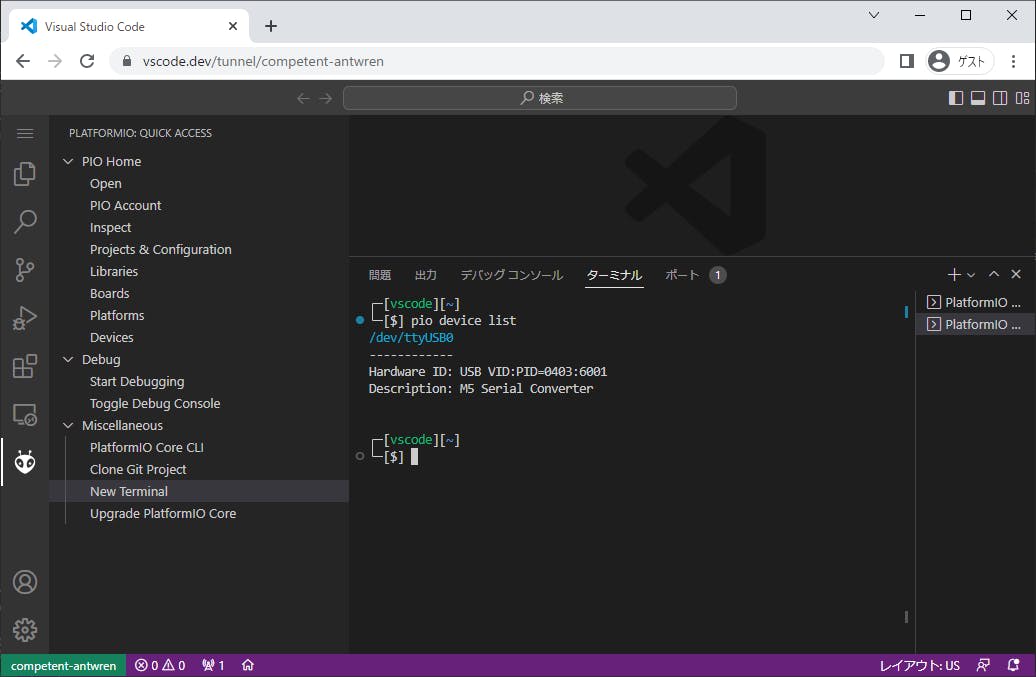Screen dimensions: 1036x677
Task: Open the Source Control view
Action: (x=24, y=270)
